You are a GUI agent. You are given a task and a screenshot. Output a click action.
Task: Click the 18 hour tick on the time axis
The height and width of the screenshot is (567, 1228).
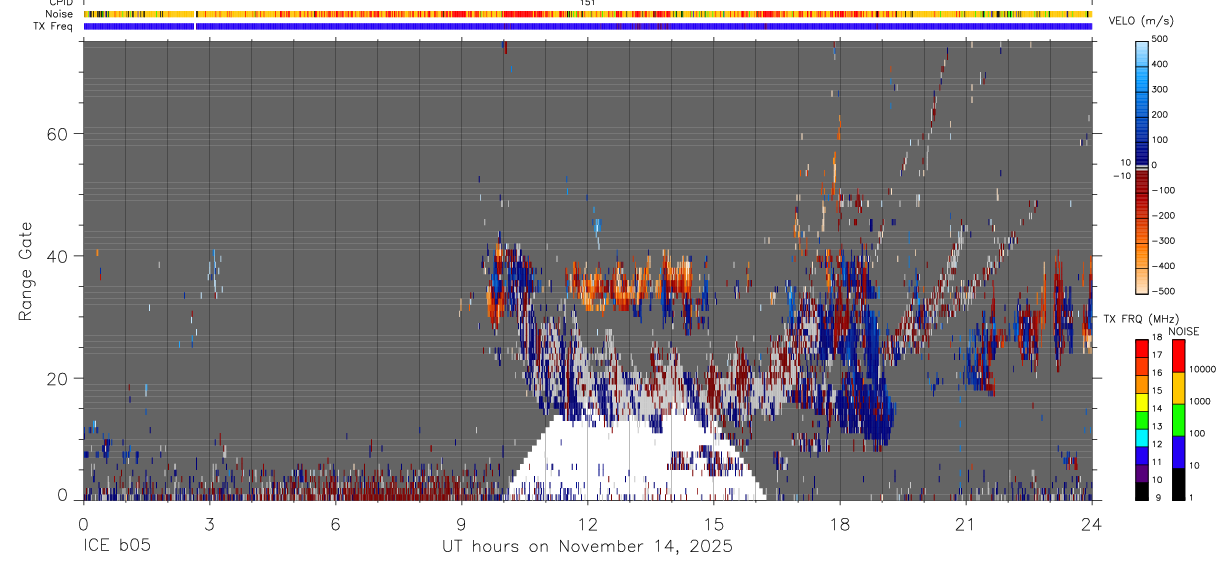[840, 524]
